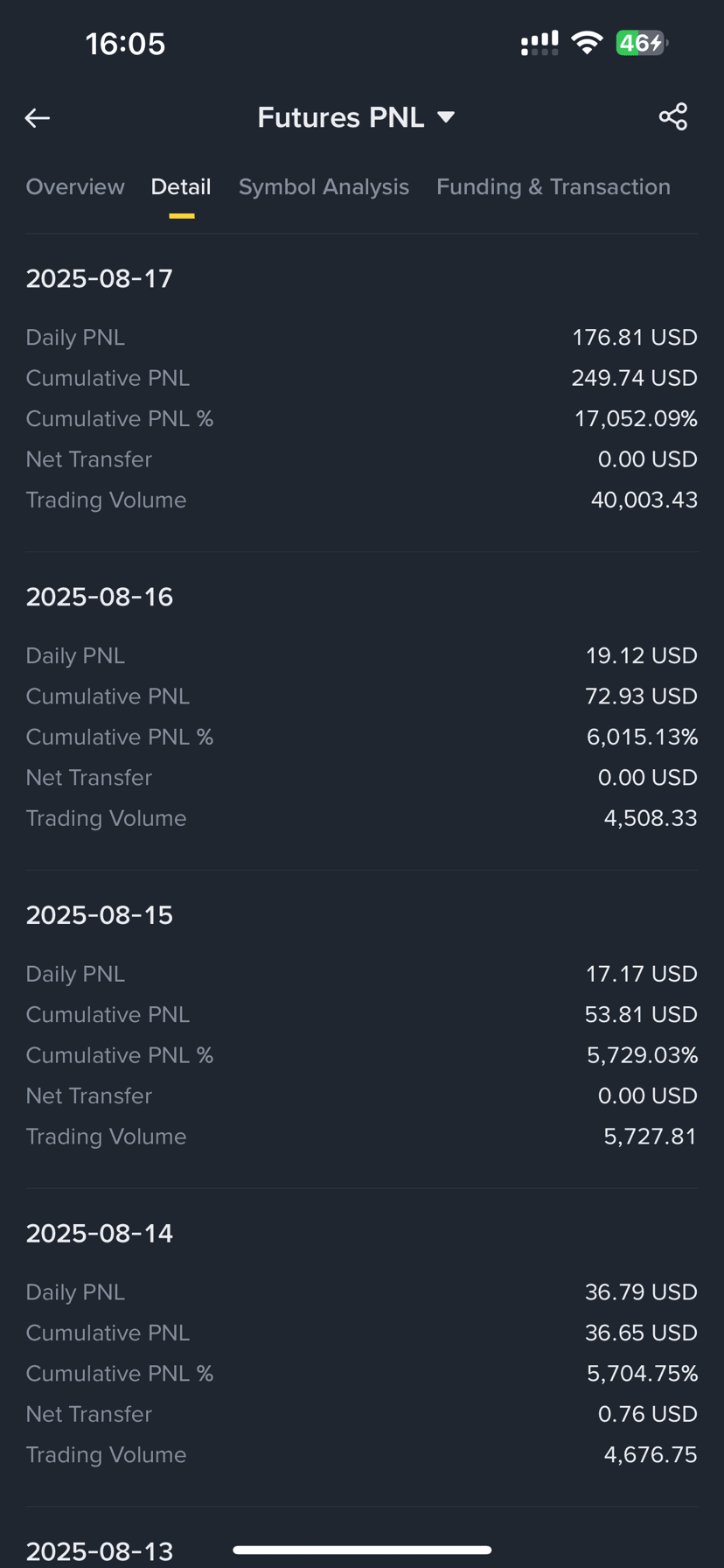Select the Detail tab

[x=181, y=186]
